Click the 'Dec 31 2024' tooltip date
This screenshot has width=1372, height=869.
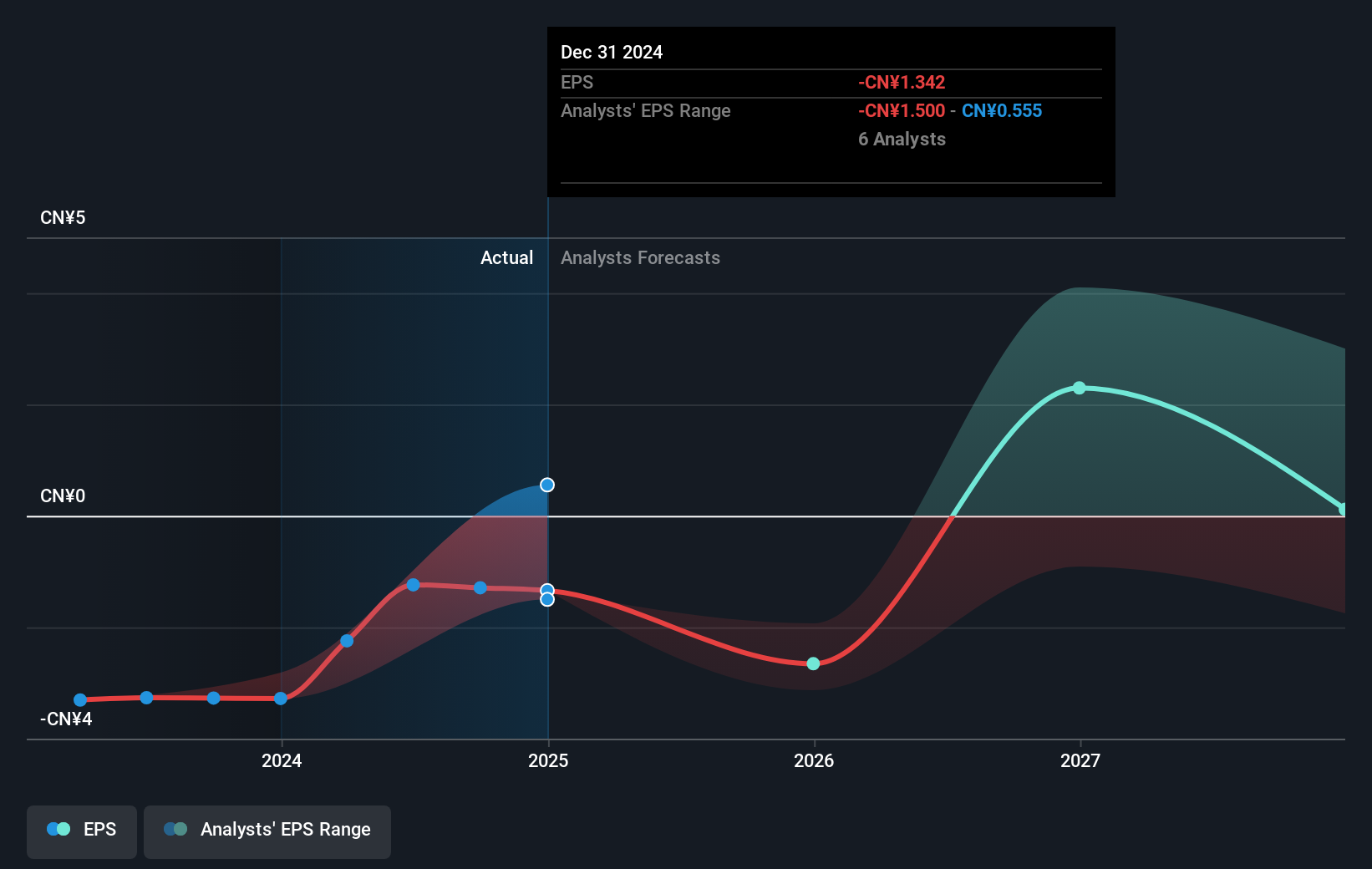coord(612,52)
